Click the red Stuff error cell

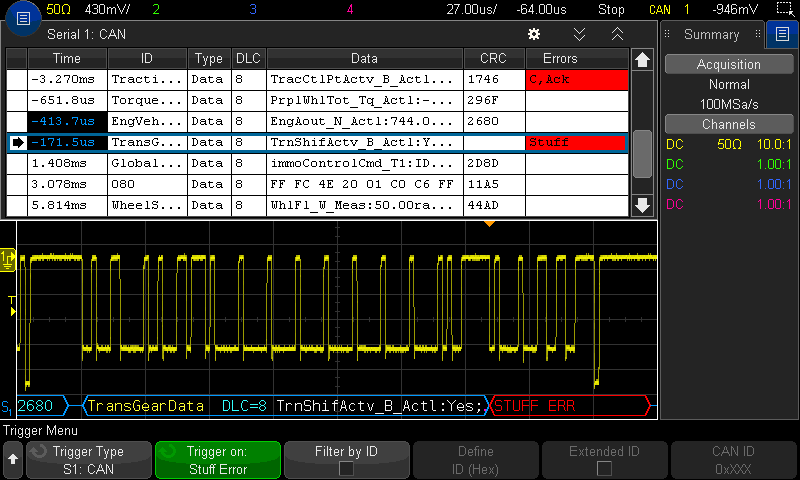coord(577,142)
